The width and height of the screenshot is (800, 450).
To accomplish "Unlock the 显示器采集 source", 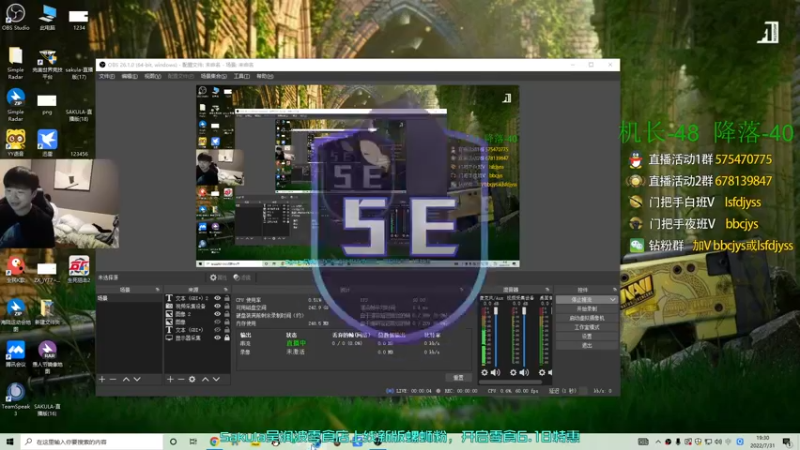I will (227, 338).
